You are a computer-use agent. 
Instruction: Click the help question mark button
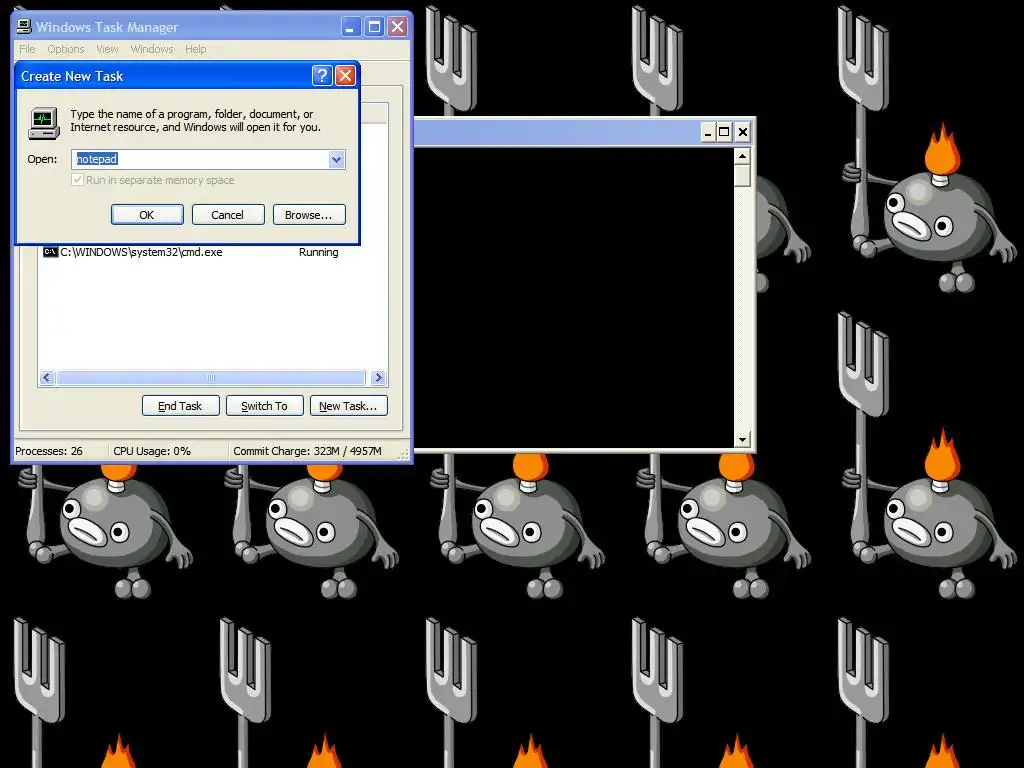coord(322,76)
